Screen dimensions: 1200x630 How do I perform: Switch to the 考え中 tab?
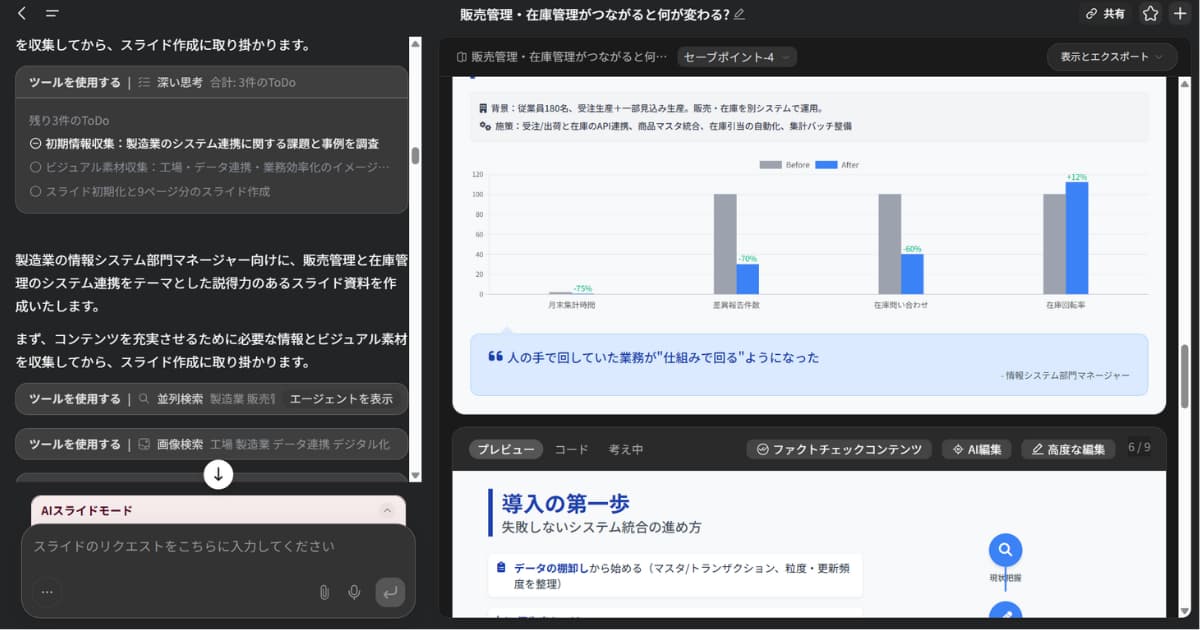tap(626, 449)
